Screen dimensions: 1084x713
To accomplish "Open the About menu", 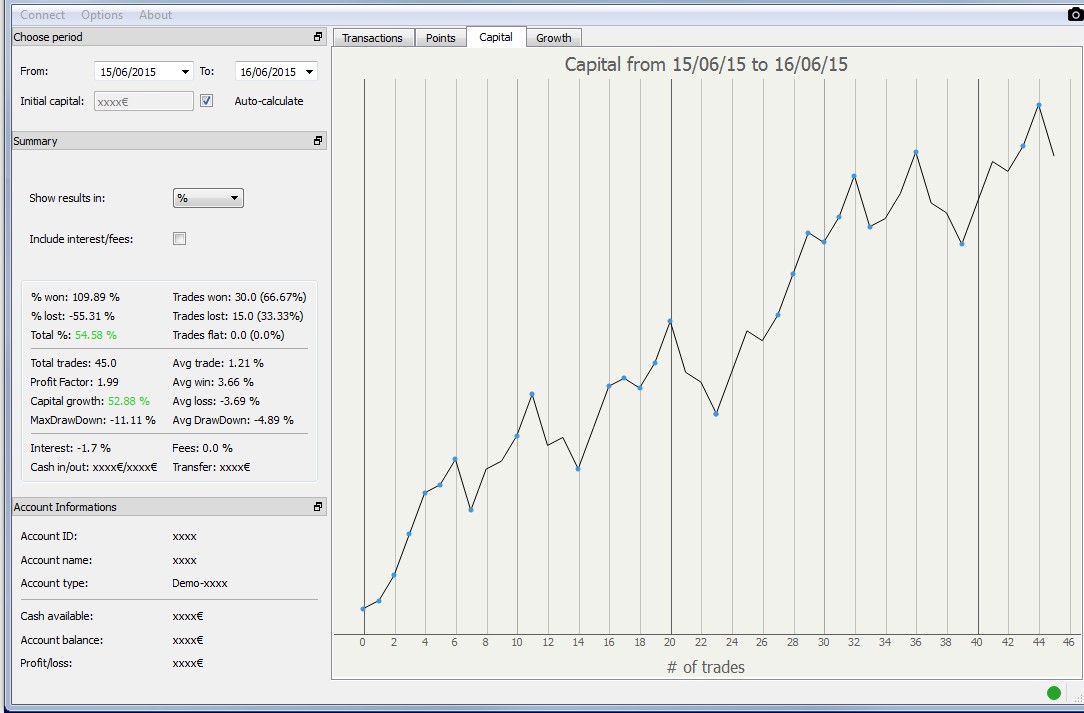I will point(155,15).
